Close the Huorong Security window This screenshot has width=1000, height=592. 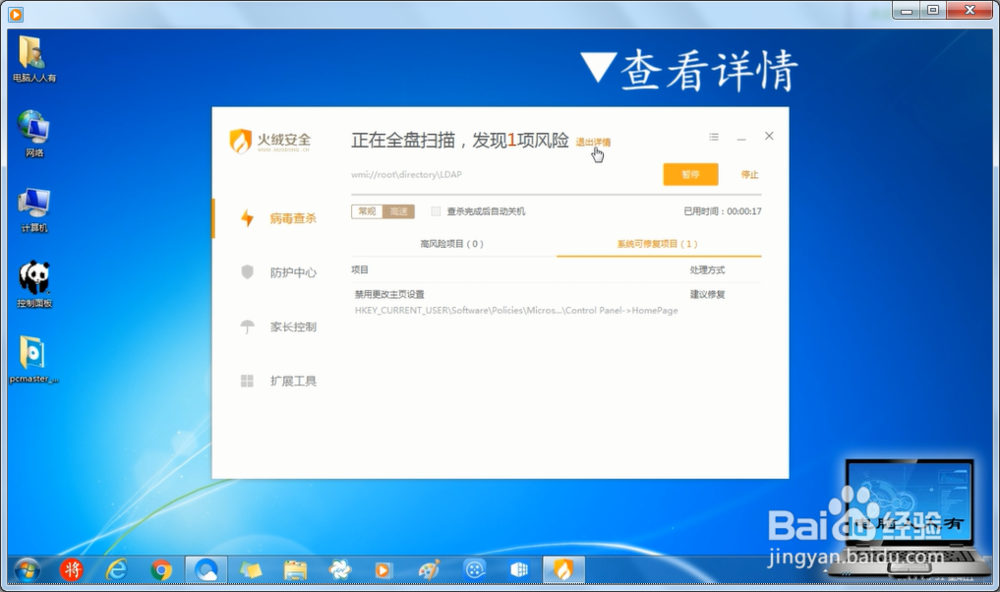769,136
